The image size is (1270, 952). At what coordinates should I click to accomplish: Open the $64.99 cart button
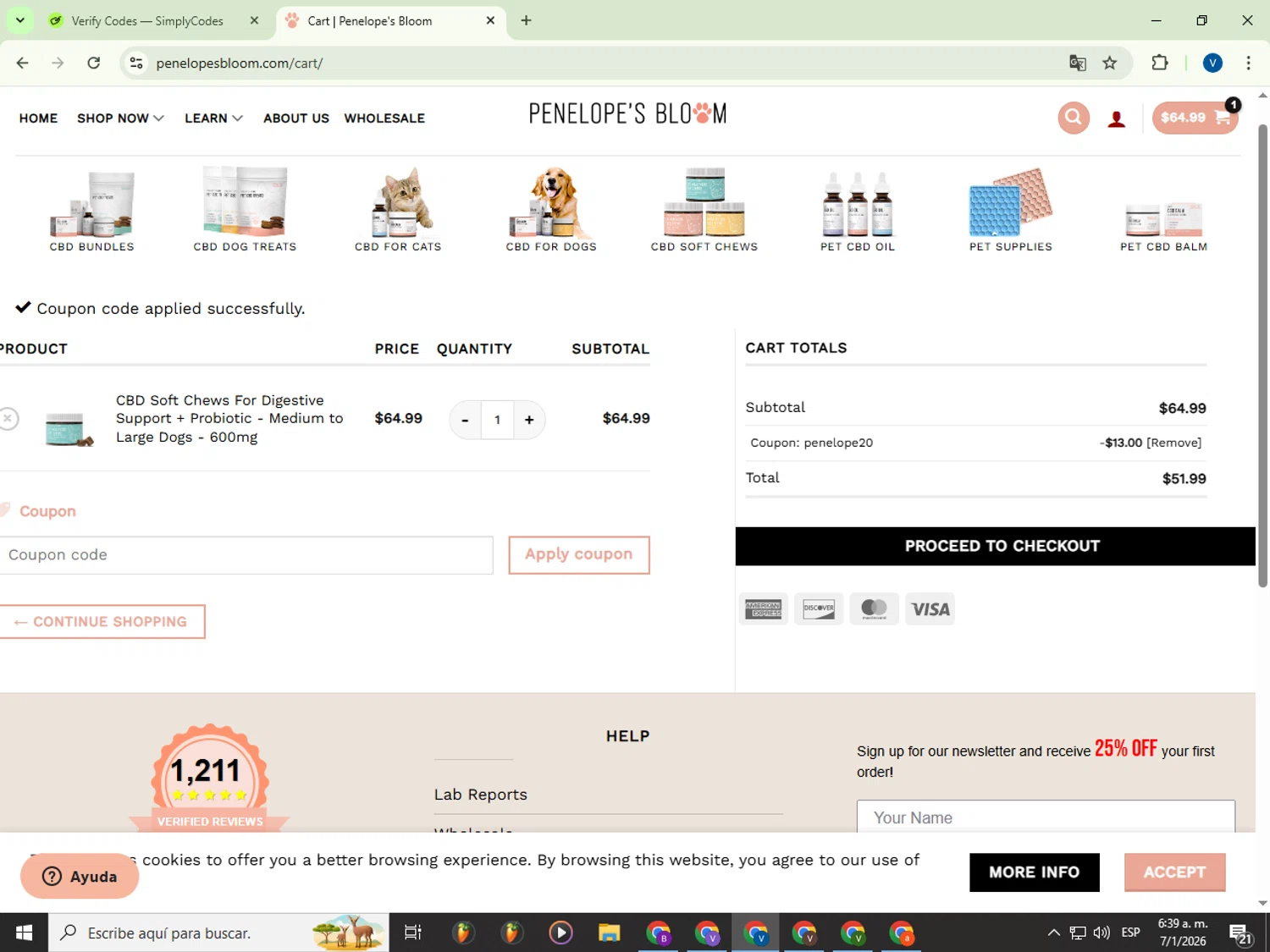[x=1195, y=118]
